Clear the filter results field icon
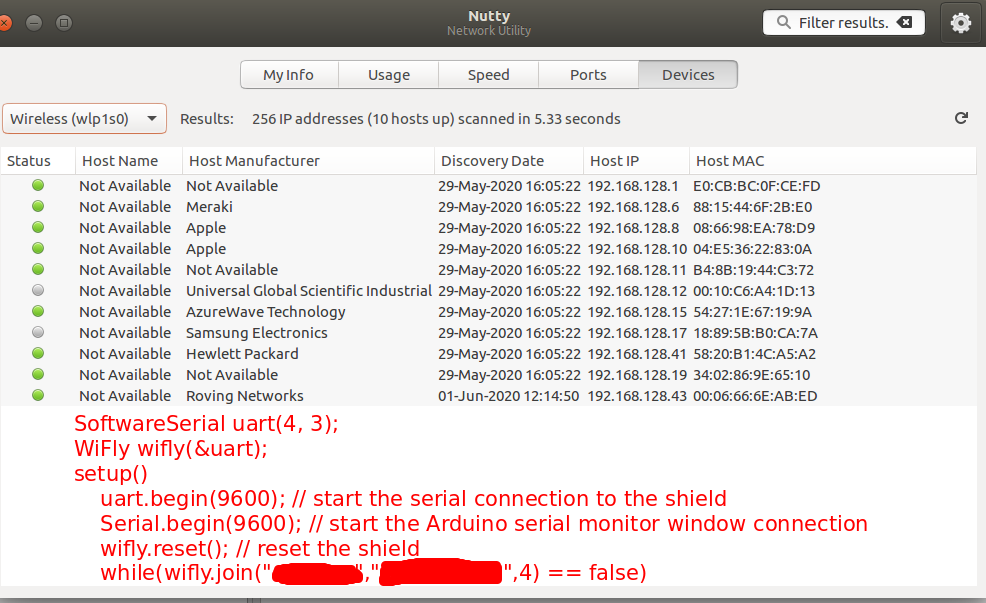The height and width of the screenshot is (603, 986). tap(904, 23)
